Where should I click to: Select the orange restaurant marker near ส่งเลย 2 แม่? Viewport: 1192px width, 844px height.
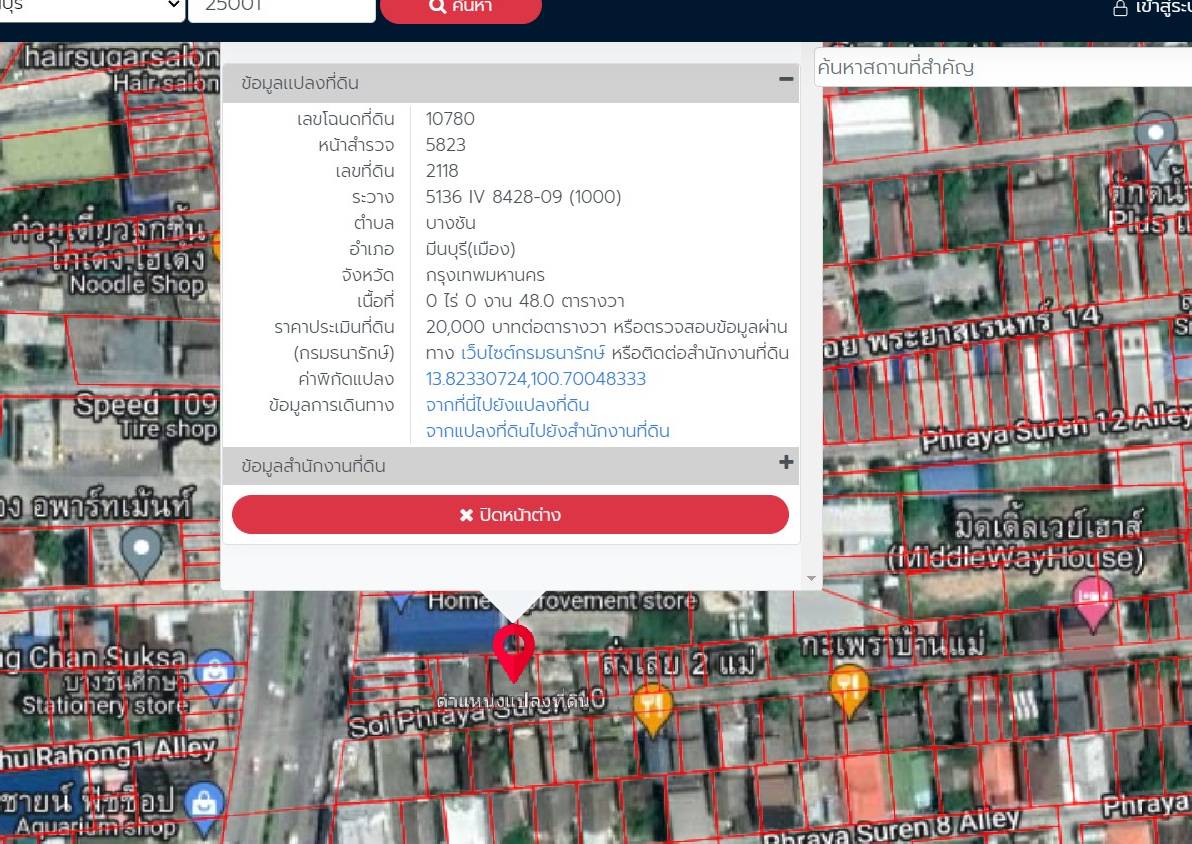[x=652, y=707]
